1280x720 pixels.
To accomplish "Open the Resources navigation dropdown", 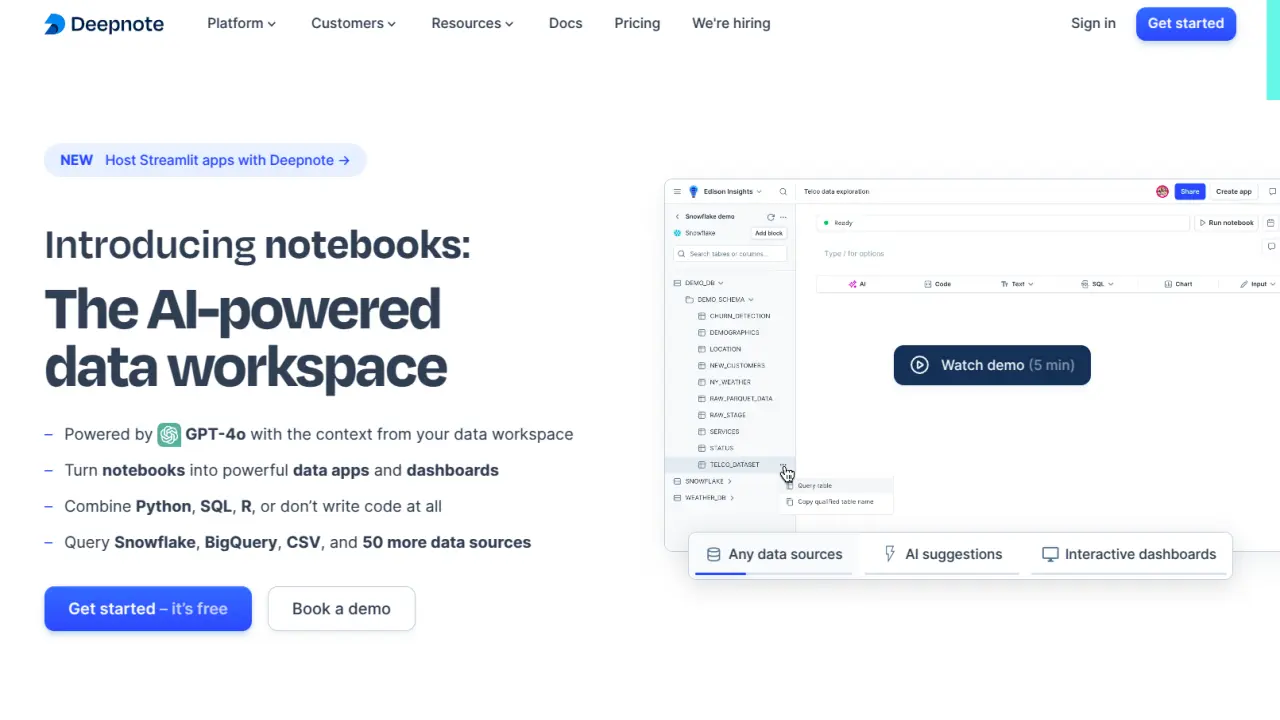I will pos(472,23).
